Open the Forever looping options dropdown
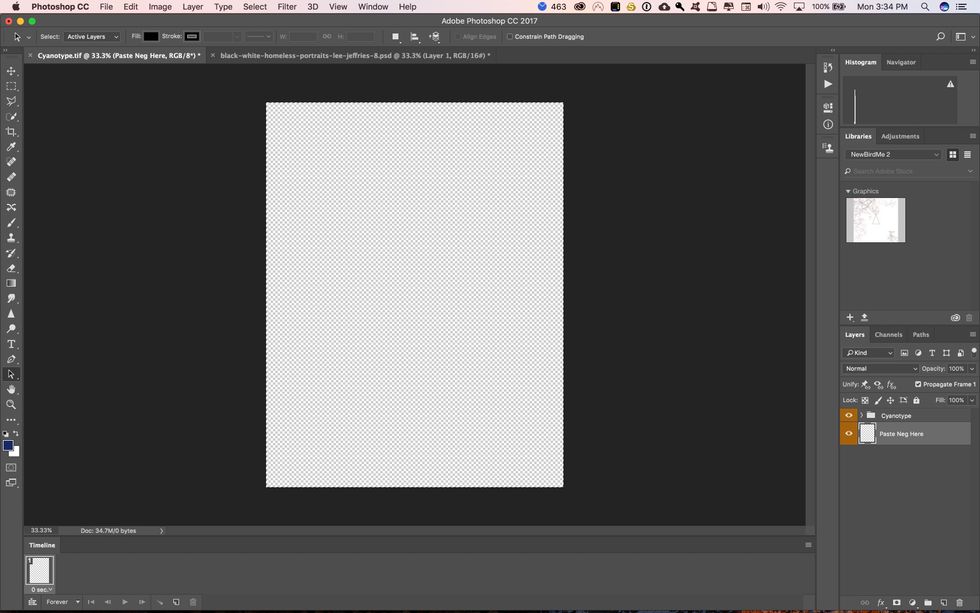The width and height of the screenshot is (980, 613). (64, 602)
